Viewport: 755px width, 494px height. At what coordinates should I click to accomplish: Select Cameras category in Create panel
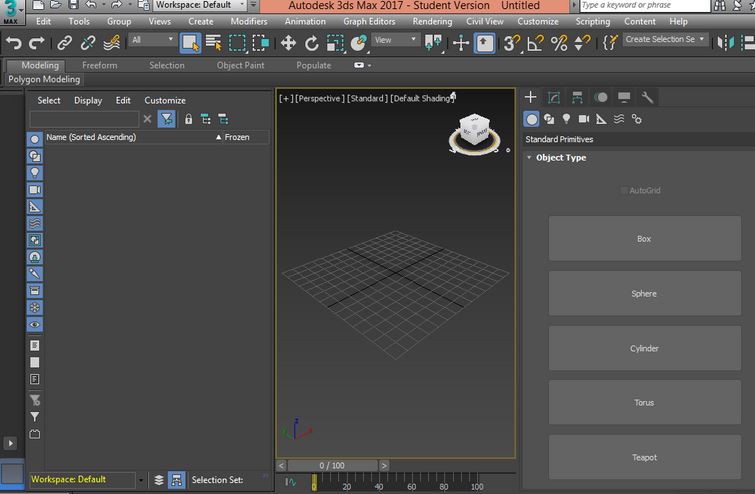click(x=584, y=119)
